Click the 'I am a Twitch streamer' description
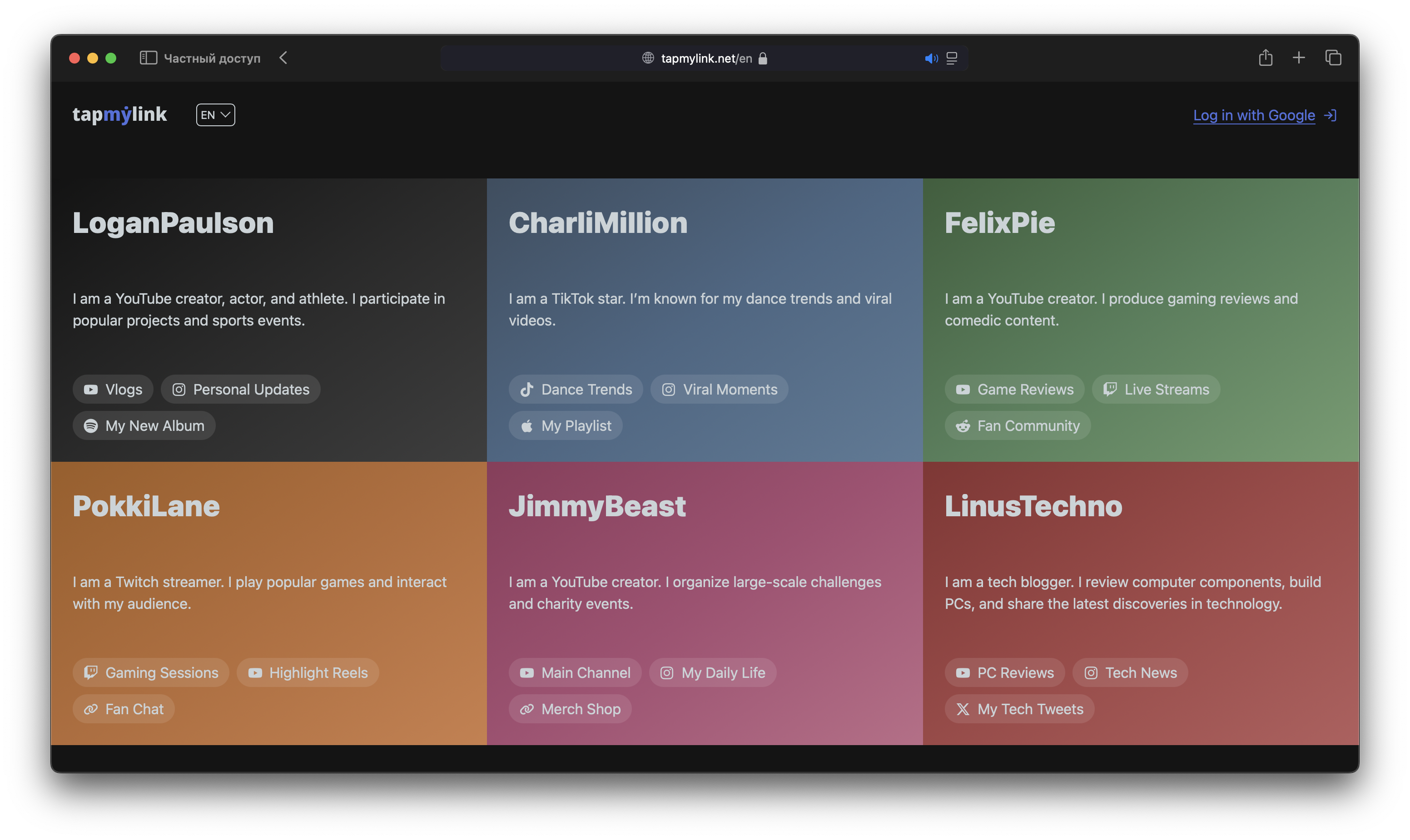The image size is (1410, 840). click(x=260, y=593)
